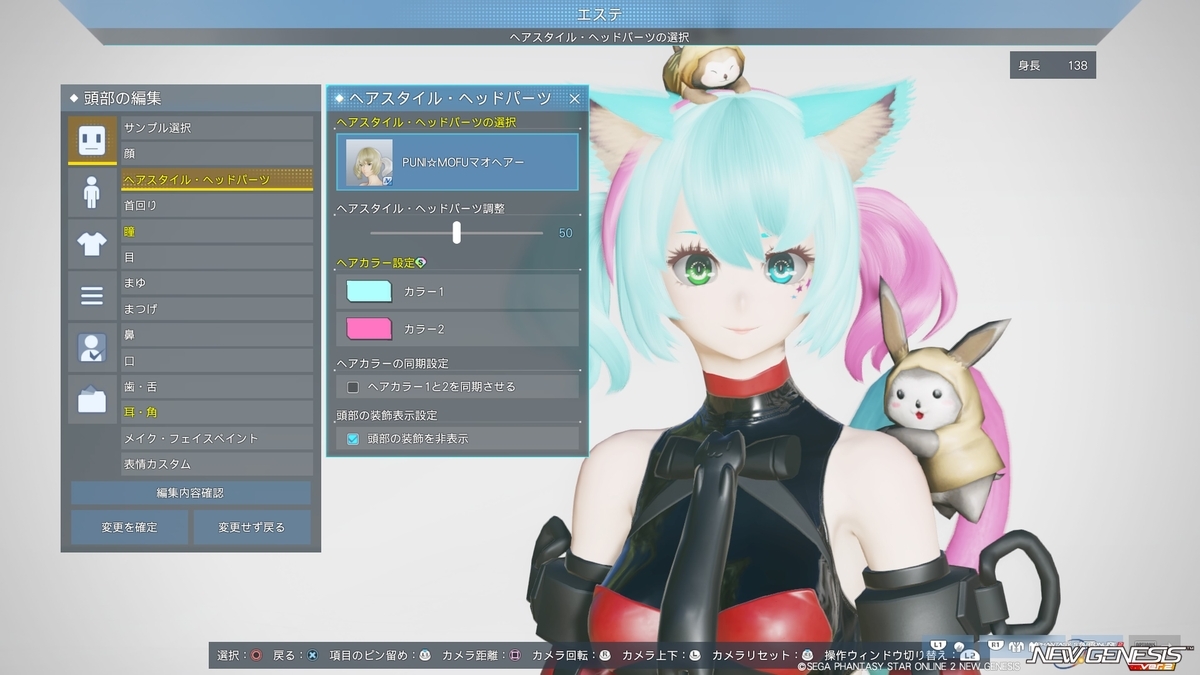Click the カメラ上下 stick icon
Screen dimensions: 1200x675
pyautogui.click(x=695, y=656)
